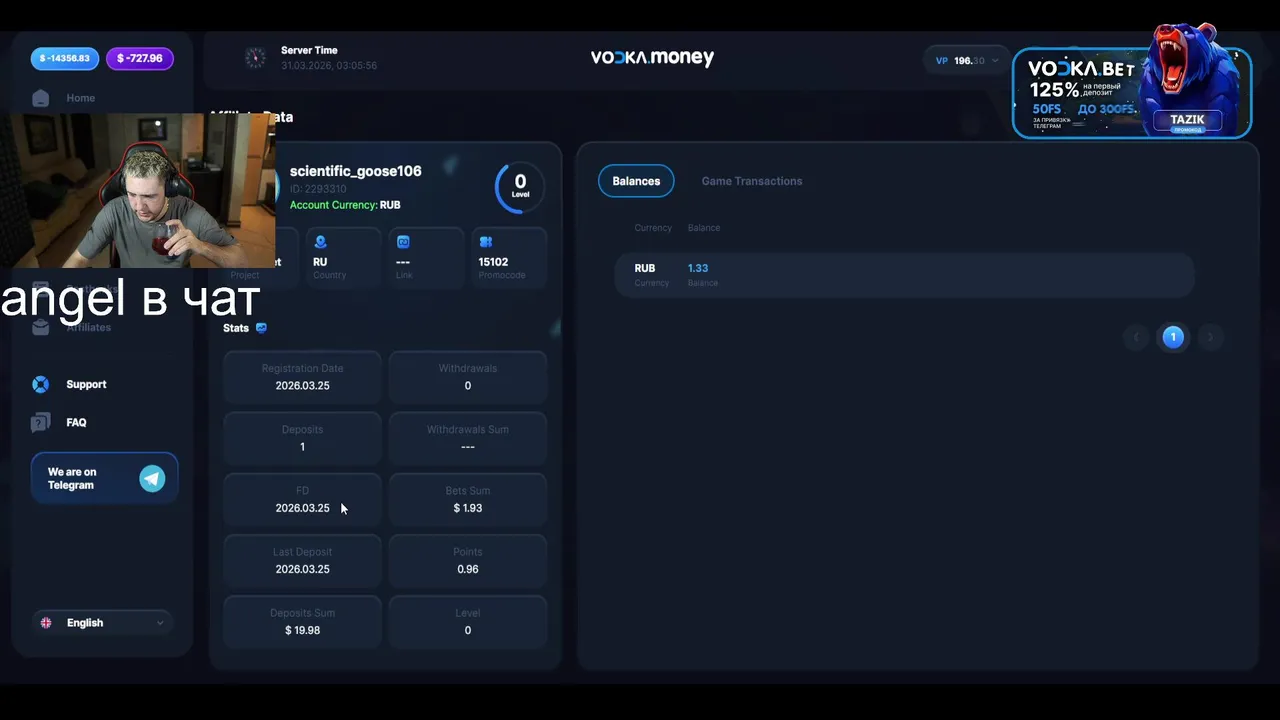1280x720 pixels.
Task: Click the RU Country card
Action: click(343, 258)
